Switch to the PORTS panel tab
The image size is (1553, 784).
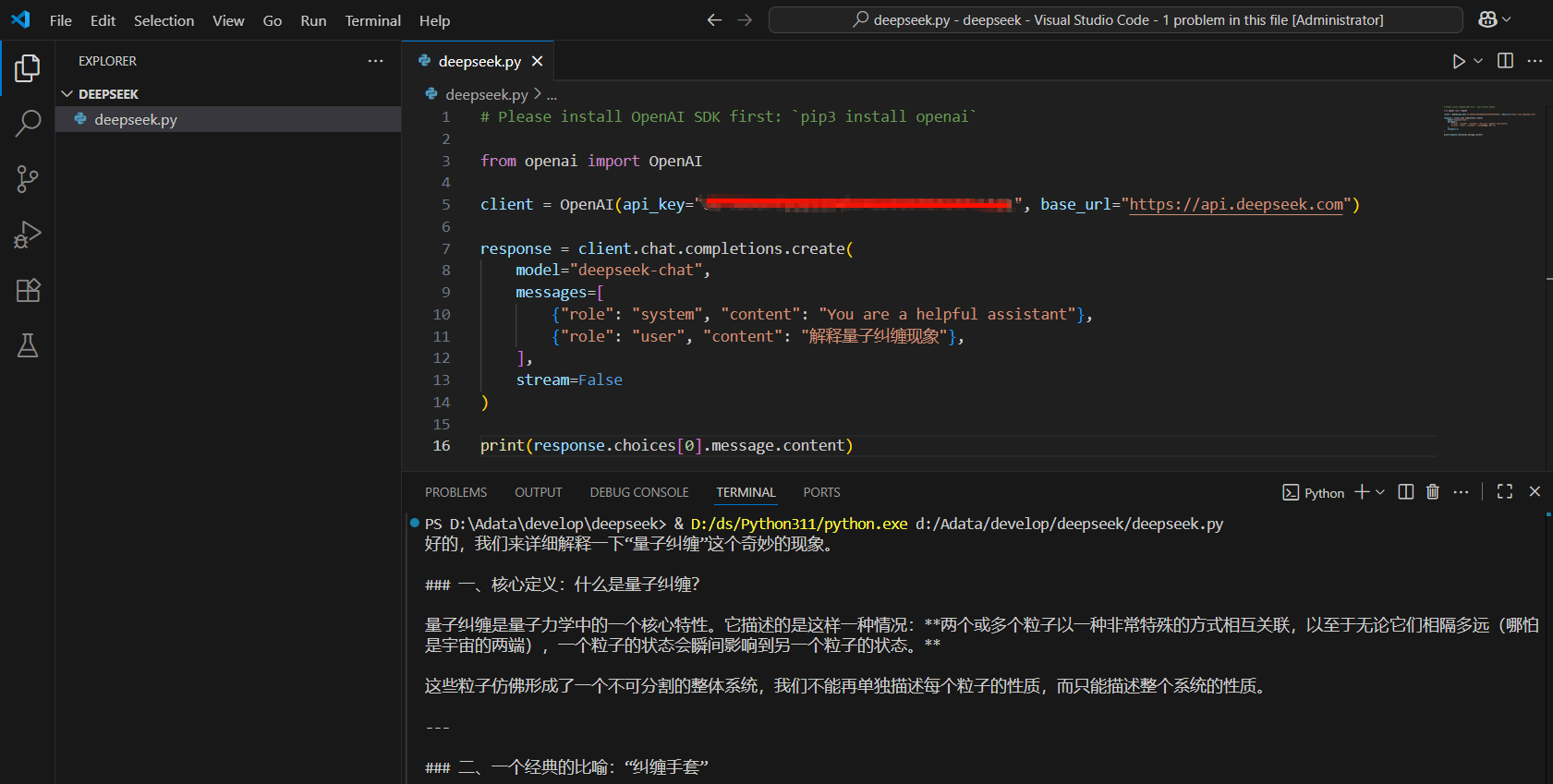coord(821,492)
